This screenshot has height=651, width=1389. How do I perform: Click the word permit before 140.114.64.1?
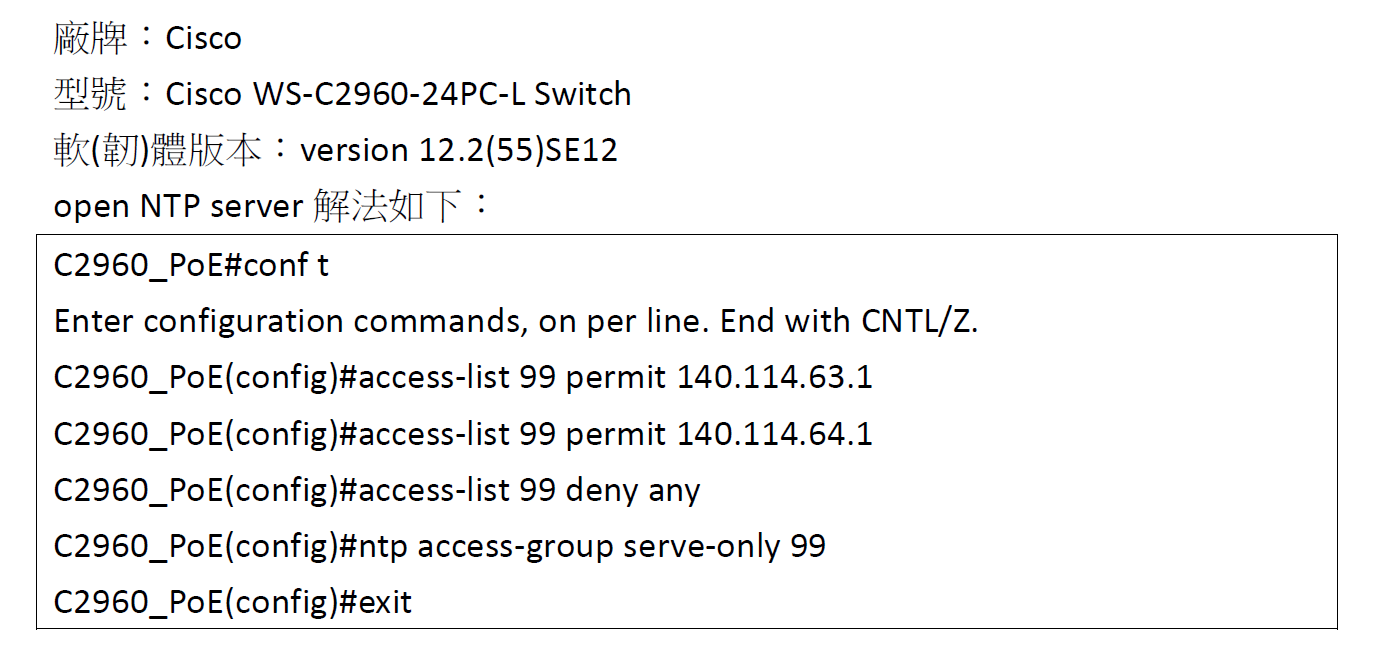tap(616, 434)
